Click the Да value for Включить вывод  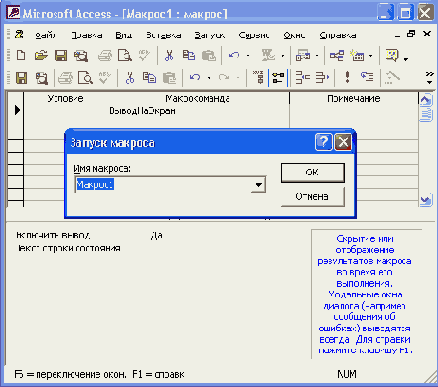tap(157, 235)
